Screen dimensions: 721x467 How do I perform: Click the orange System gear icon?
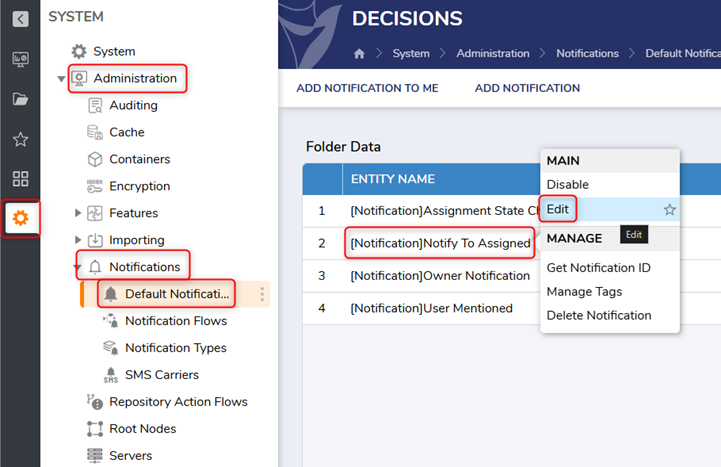coord(21,218)
